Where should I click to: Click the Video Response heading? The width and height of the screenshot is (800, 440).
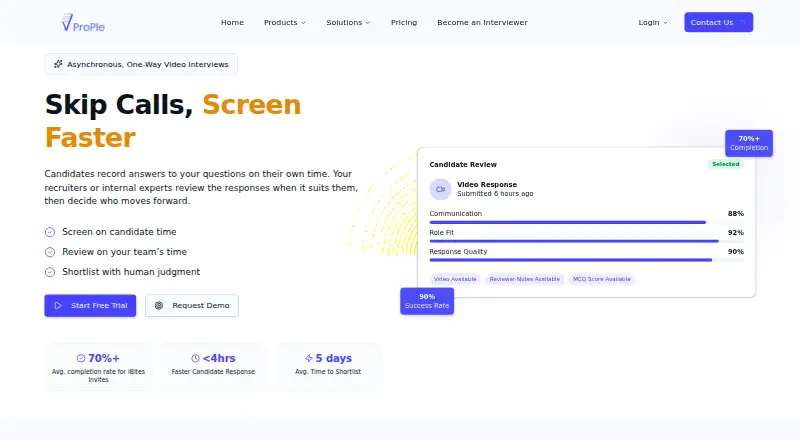tap(487, 184)
